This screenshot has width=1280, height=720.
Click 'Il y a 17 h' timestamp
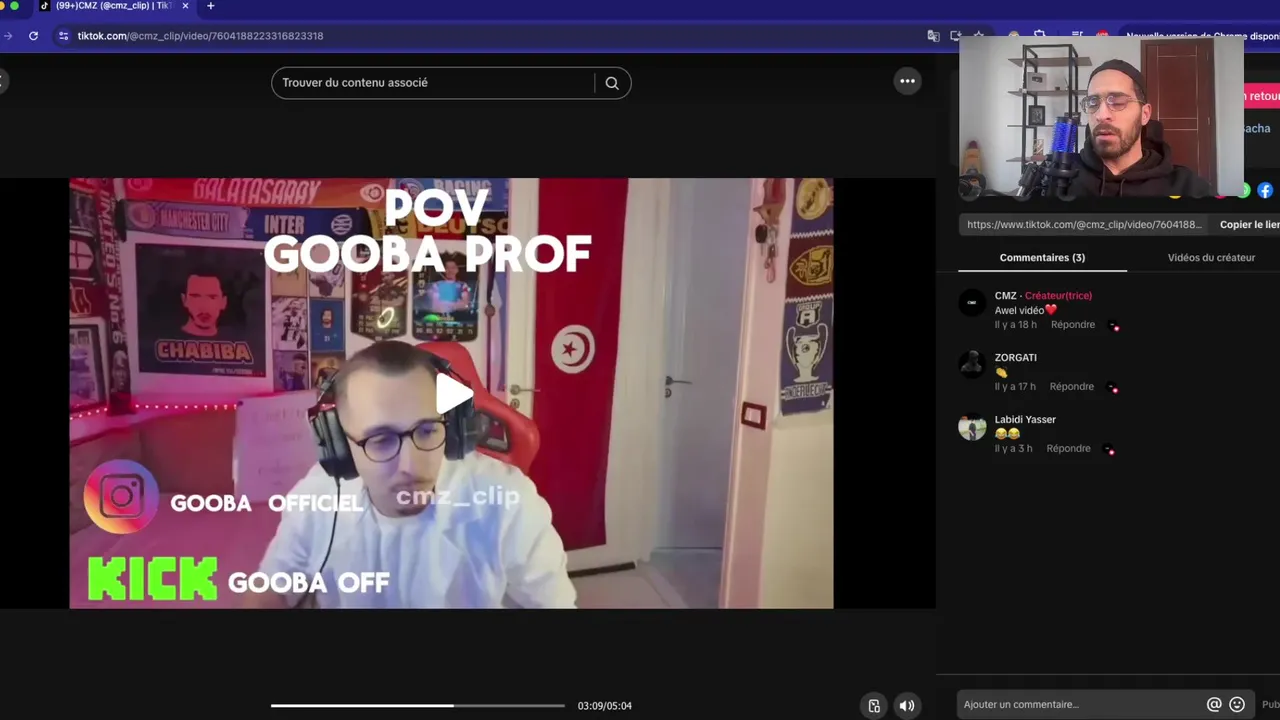pos(1015,387)
